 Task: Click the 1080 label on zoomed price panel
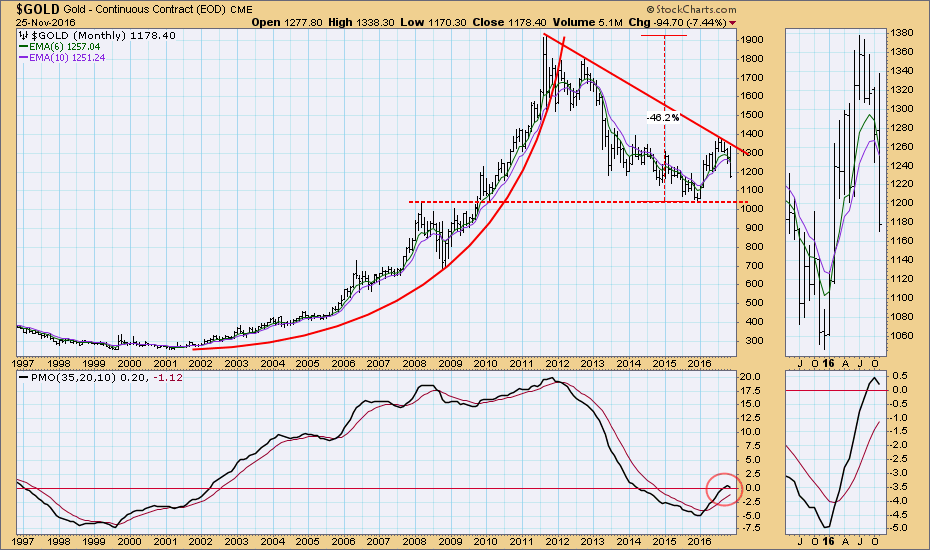pos(902,317)
